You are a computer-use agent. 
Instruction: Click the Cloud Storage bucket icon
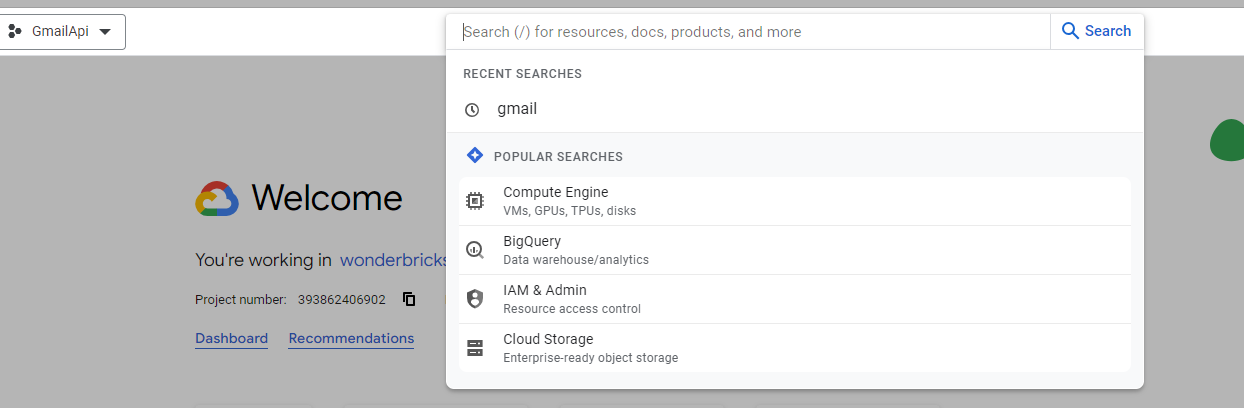pyautogui.click(x=475, y=348)
